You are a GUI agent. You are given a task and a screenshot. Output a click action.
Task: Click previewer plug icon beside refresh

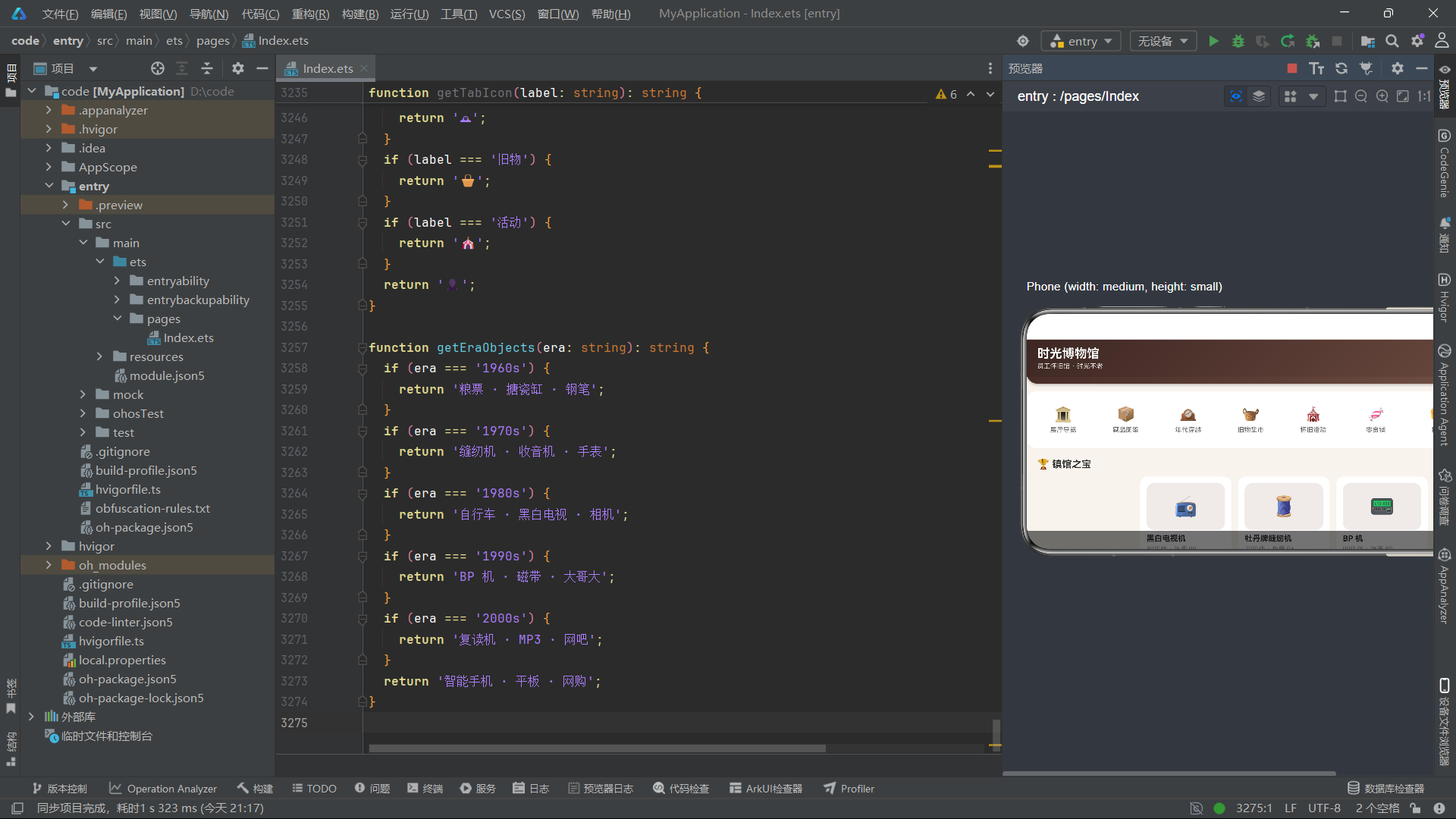click(1367, 68)
